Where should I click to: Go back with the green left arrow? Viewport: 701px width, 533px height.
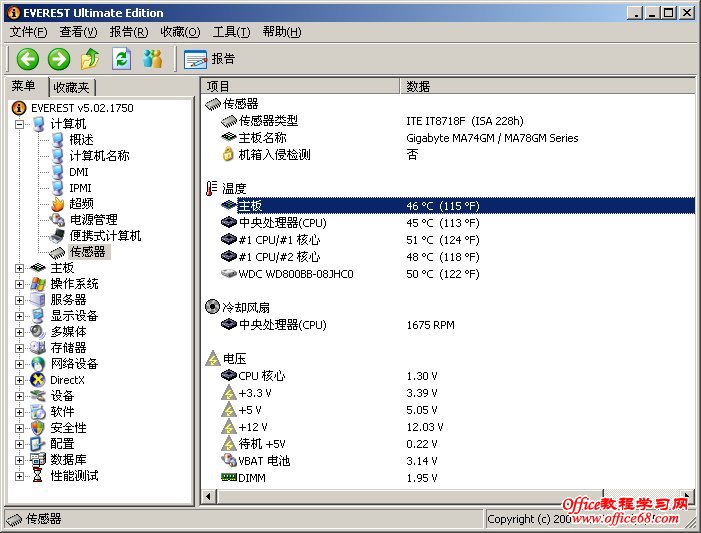(x=28, y=59)
